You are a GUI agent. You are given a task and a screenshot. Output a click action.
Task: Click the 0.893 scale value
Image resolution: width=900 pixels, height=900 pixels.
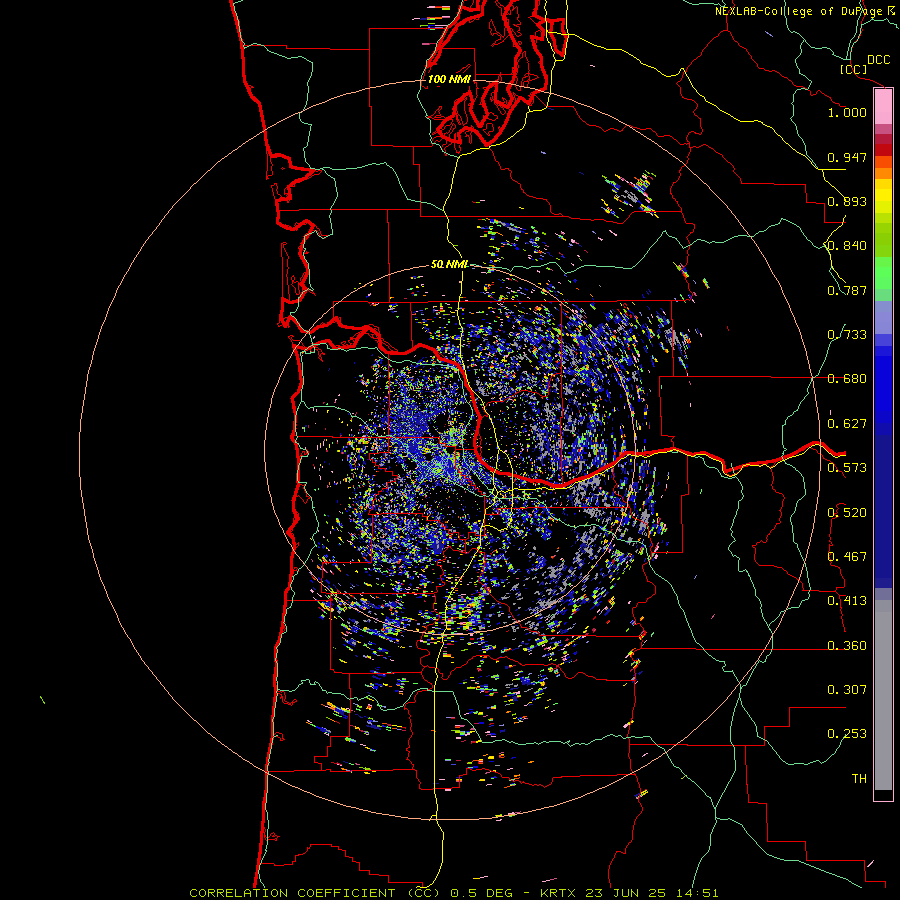[847, 201]
